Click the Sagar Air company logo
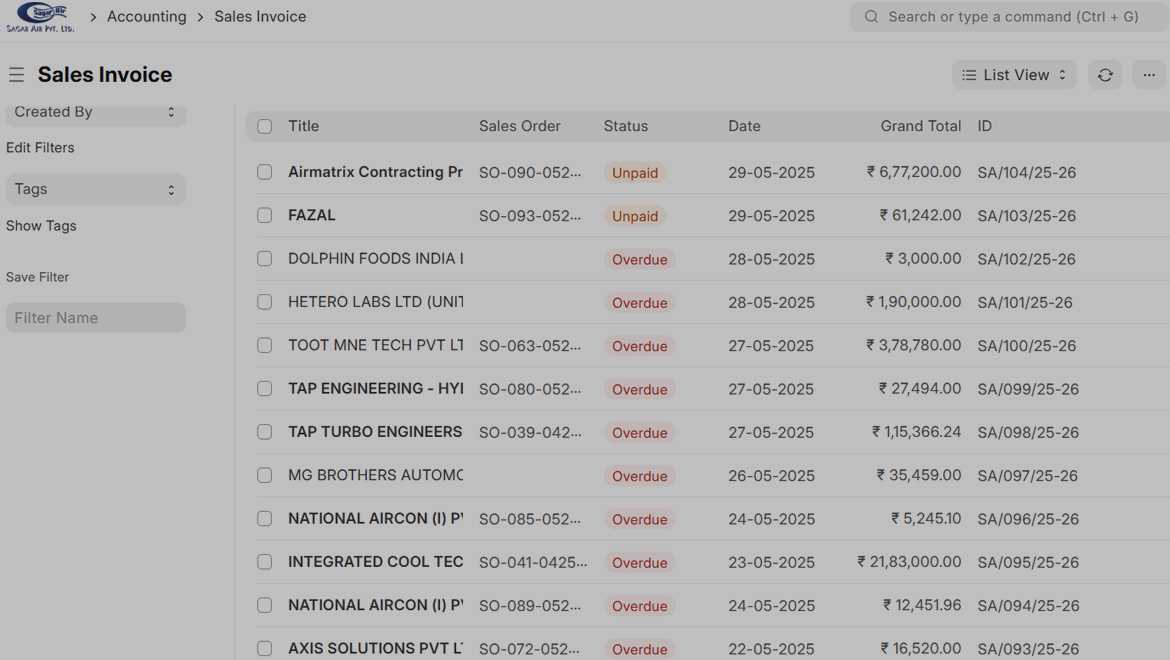The image size is (1170, 660). [x=40, y=17]
